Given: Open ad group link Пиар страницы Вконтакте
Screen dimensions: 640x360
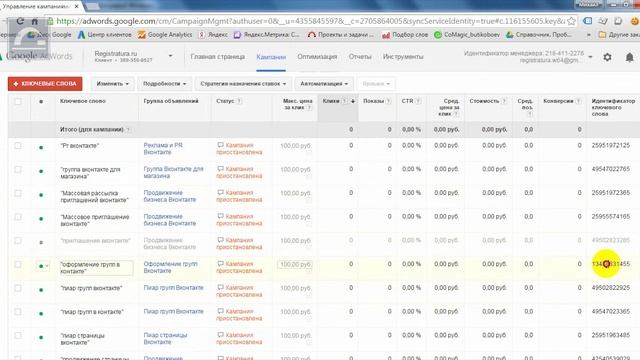Looking at the screenshot, I should click(x=165, y=338).
